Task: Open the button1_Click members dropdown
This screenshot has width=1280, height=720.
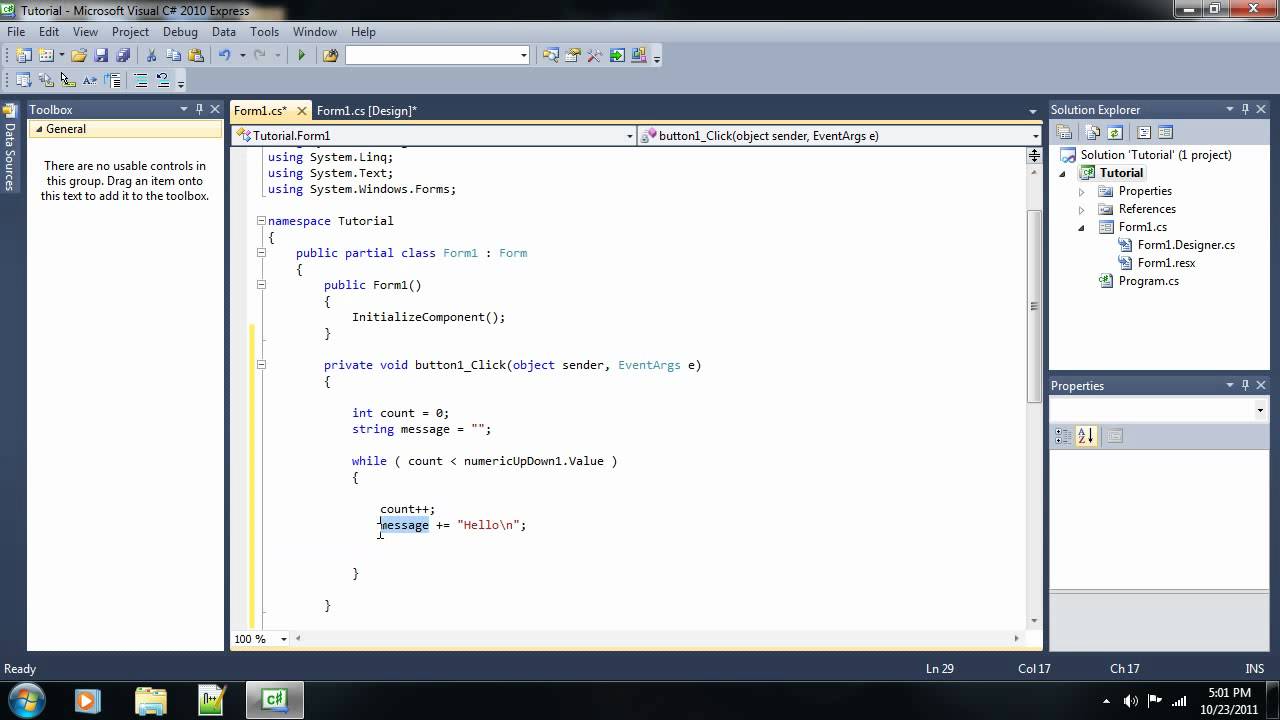Action: 1034,136
